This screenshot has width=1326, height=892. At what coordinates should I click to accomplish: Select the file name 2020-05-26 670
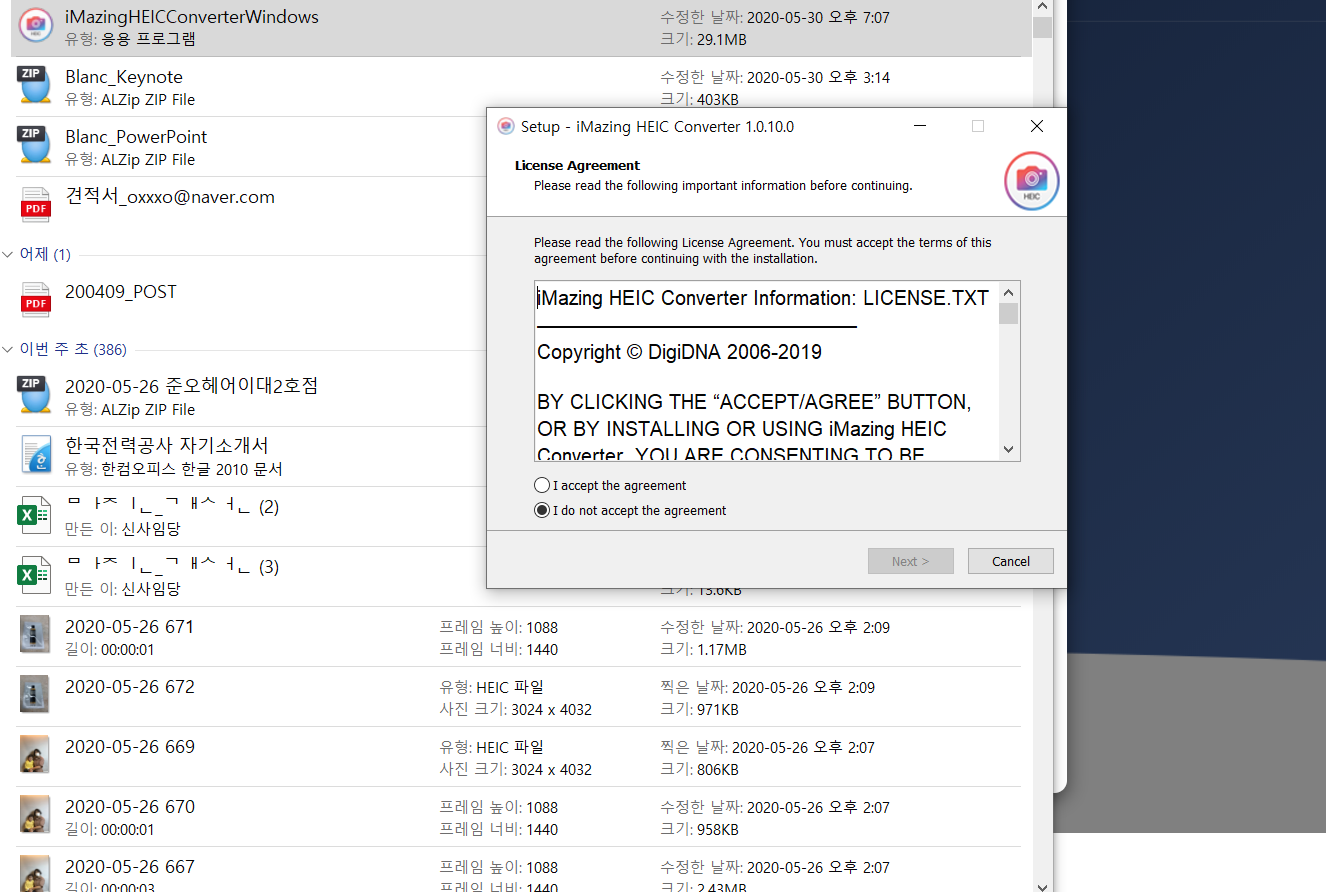(x=130, y=807)
